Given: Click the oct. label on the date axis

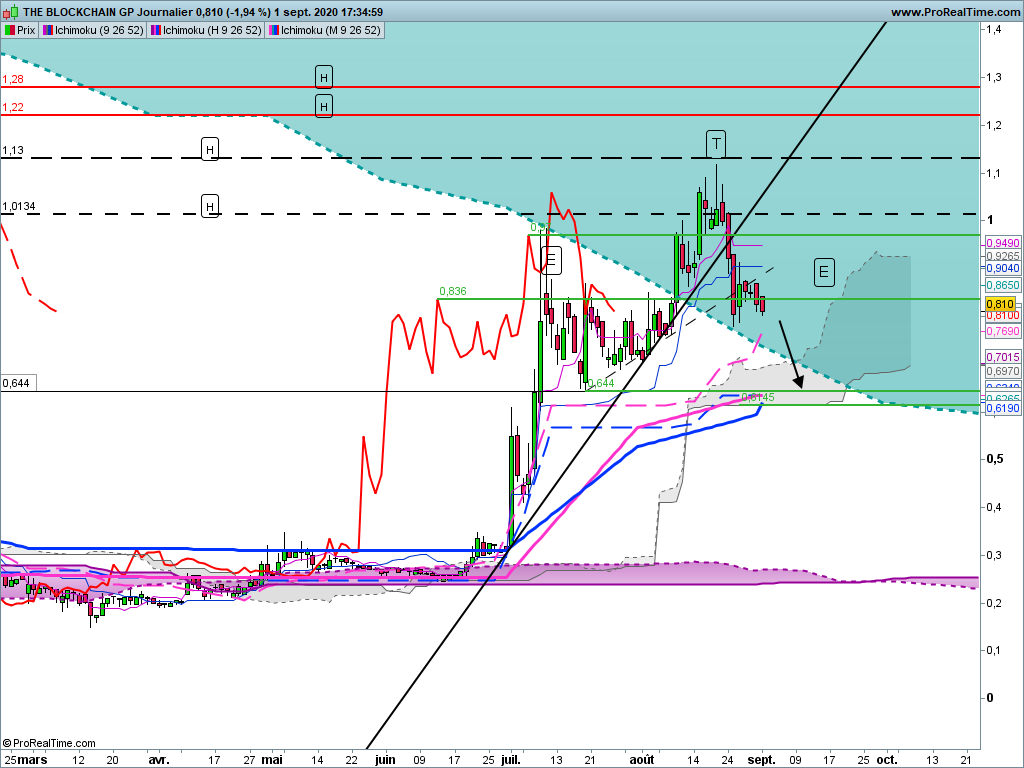Looking at the screenshot, I should pyautogui.click(x=887, y=760).
